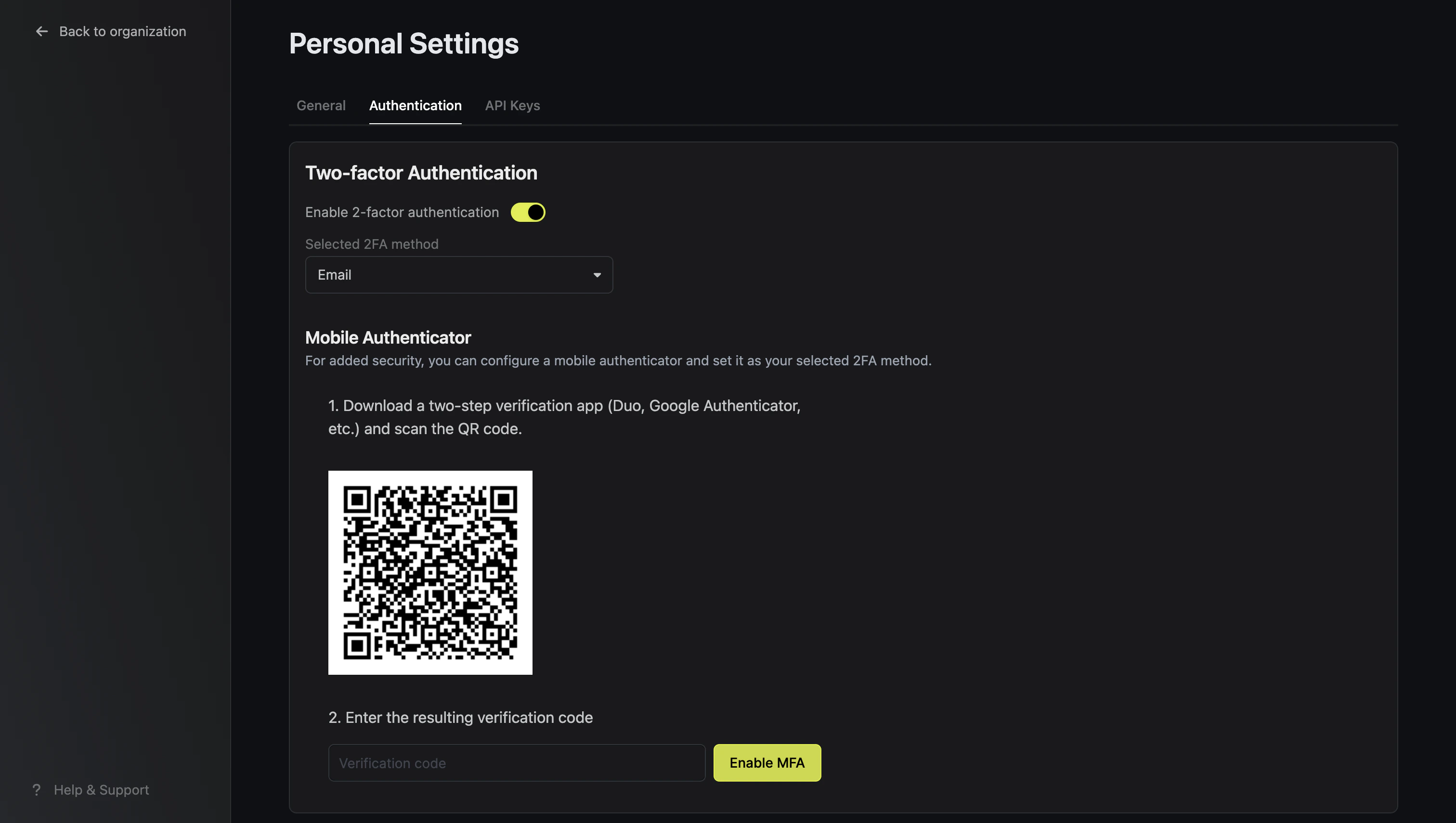
Task: Click the Mobile Authenticator heading
Action: [388, 337]
